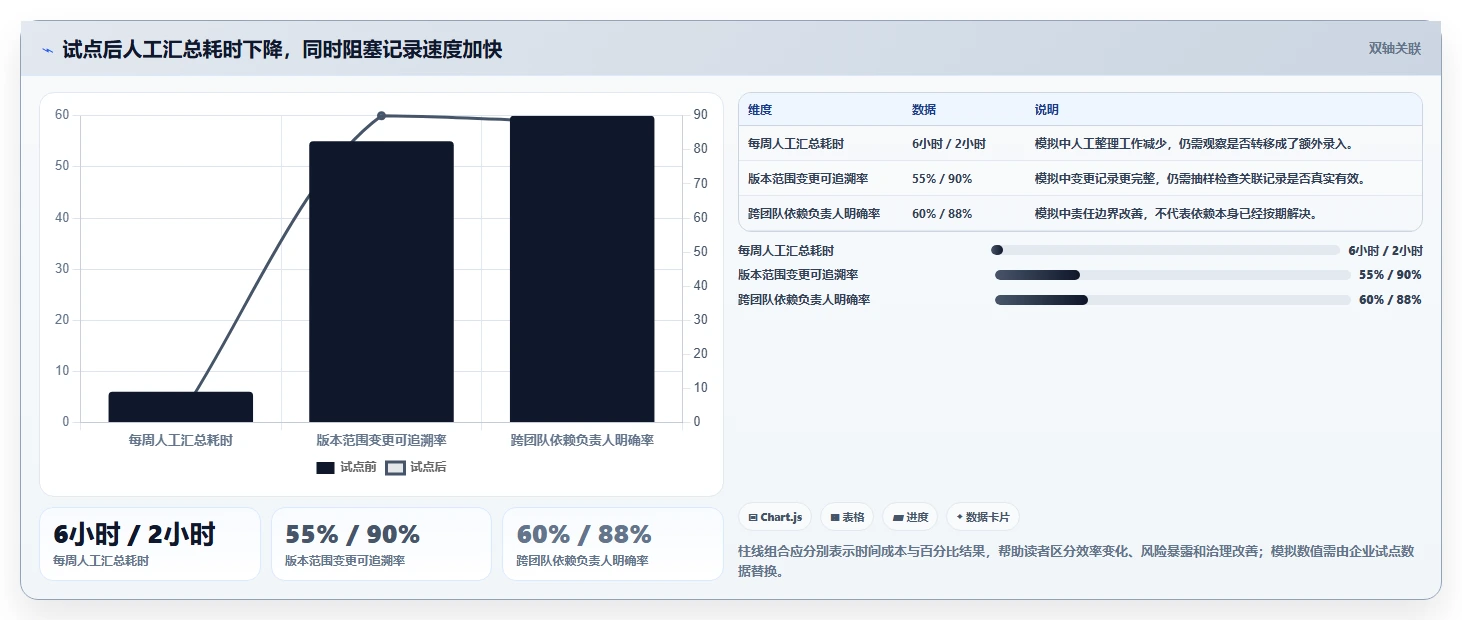1462x620 pixels.
Task: Click the 每周人工汇总耗时 caption in the data card
Action: point(101,561)
